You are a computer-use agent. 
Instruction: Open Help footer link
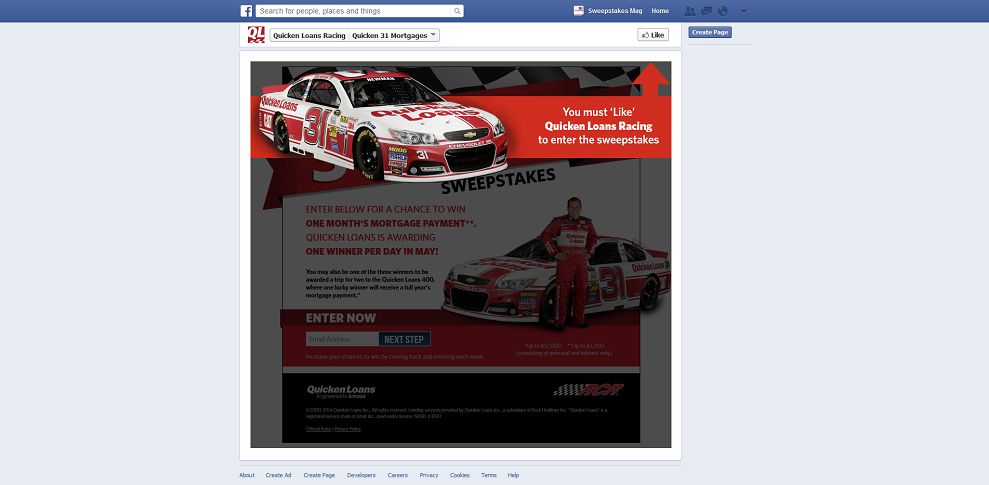point(513,476)
